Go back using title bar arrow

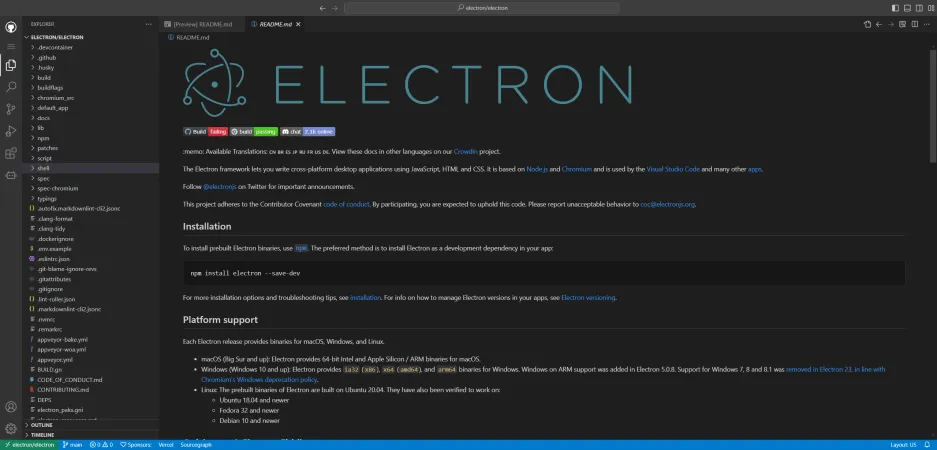323,8
